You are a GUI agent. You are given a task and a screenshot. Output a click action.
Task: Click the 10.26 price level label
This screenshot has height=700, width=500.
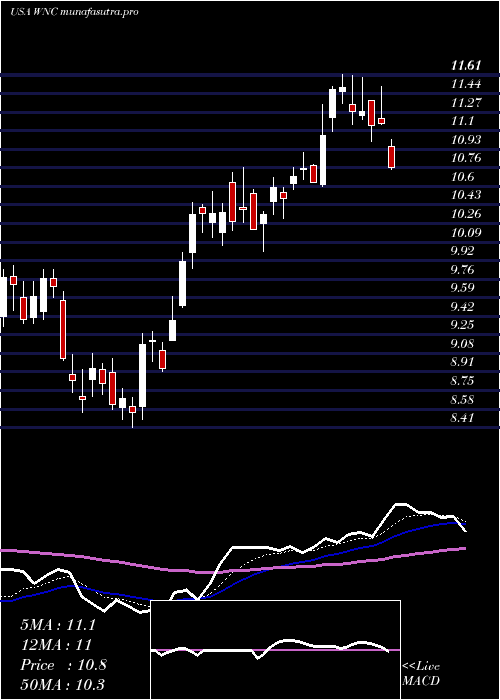point(466,214)
